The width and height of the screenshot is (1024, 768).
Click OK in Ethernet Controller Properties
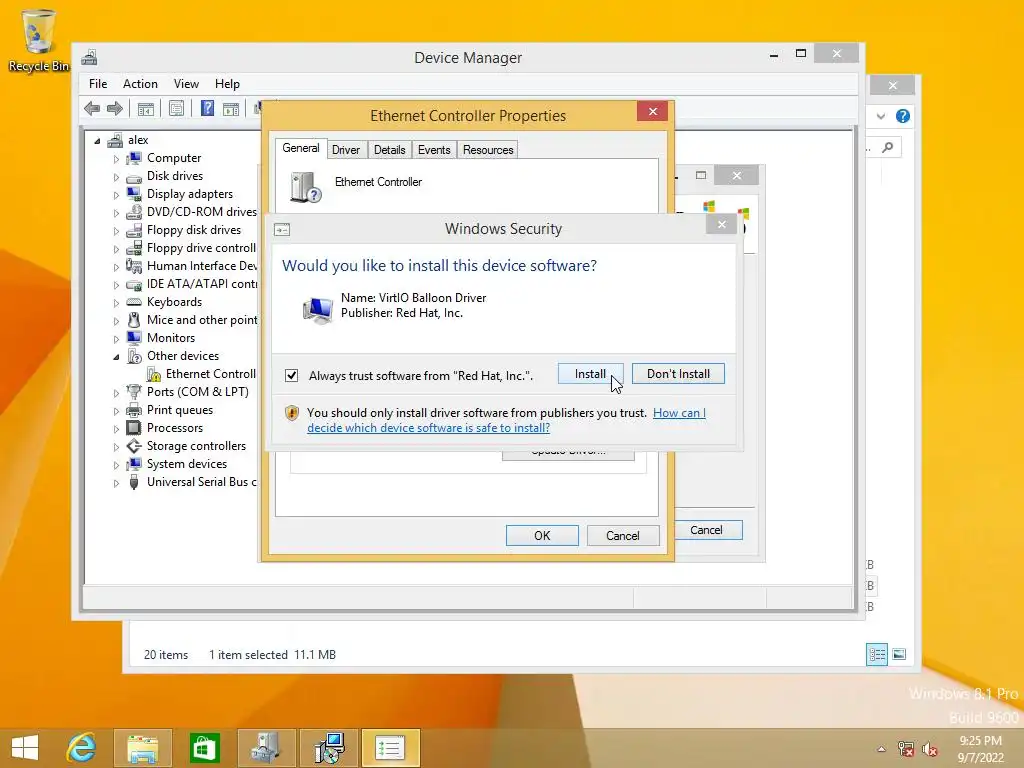(542, 536)
